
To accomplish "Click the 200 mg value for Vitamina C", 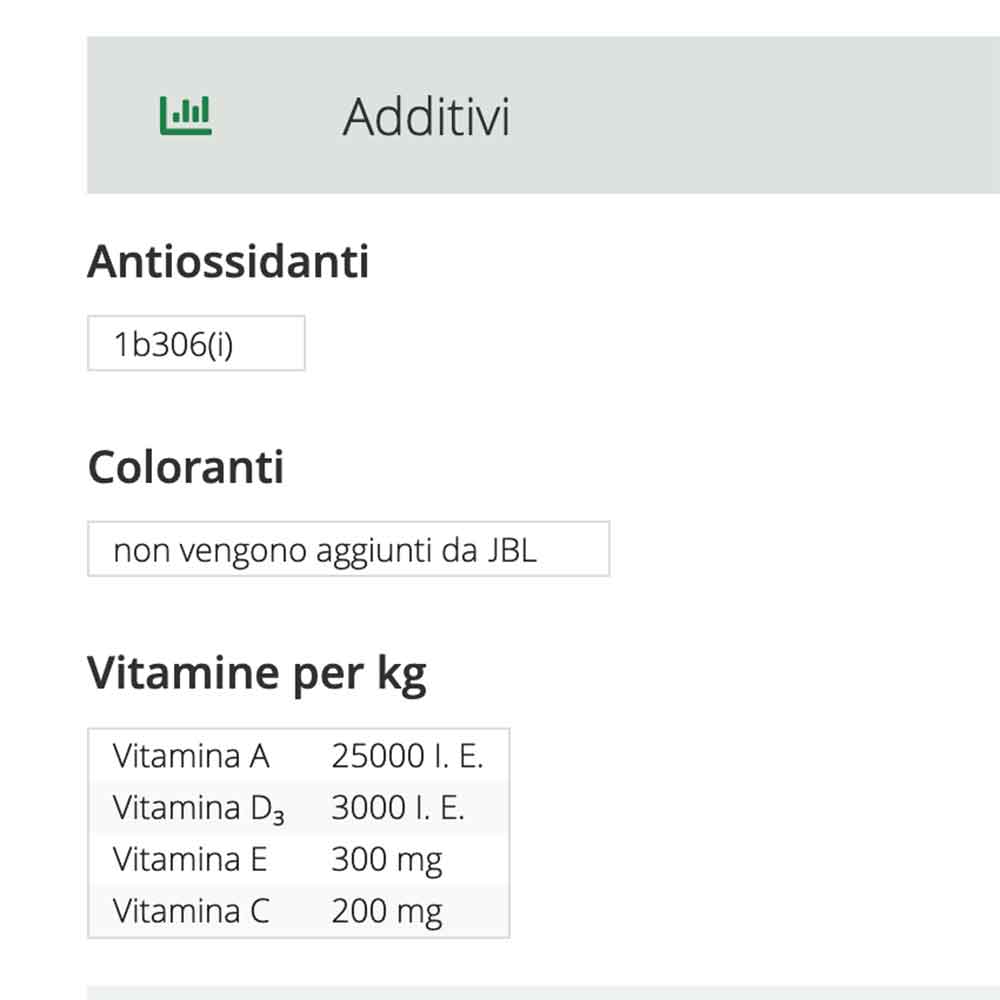I will click(388, 911).
